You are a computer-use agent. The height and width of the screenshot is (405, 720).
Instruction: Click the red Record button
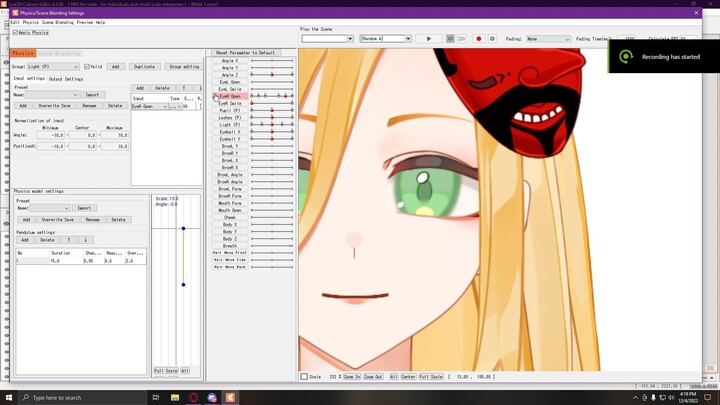(478, 39)
